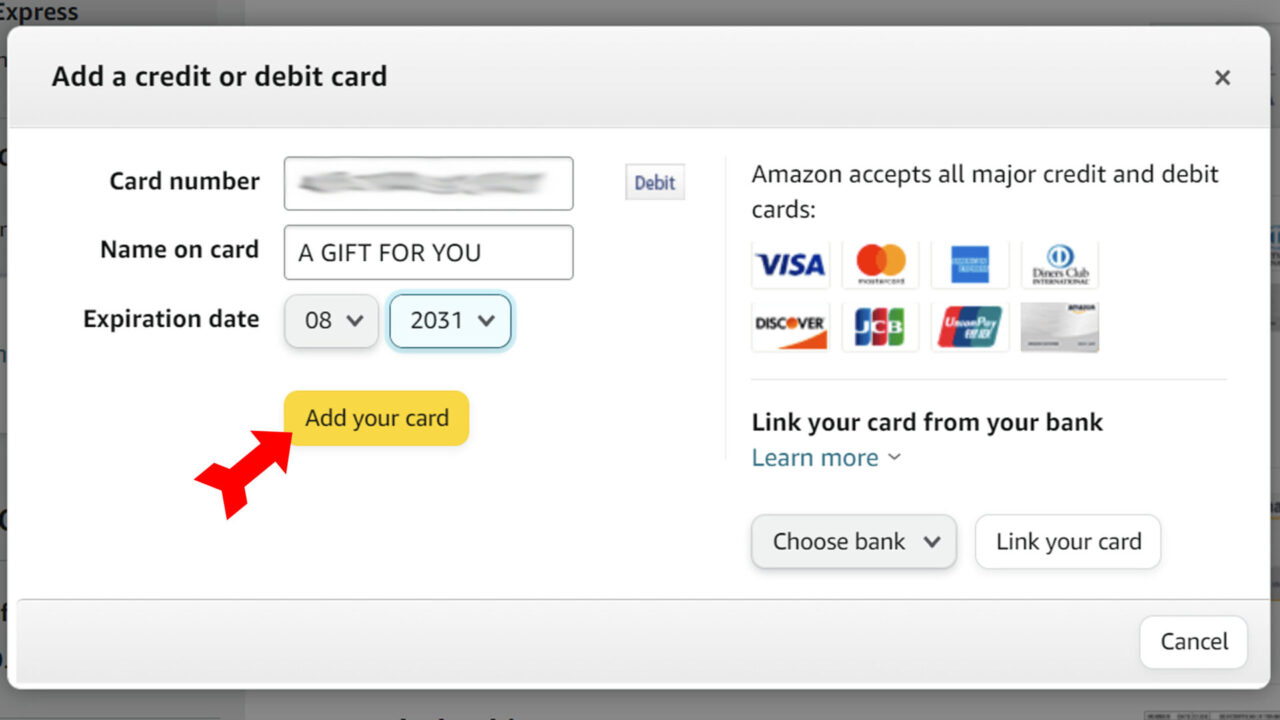Click the Visa card icon
The height and width of the screenshot is (720, 1280).
[x=790, y=264]
